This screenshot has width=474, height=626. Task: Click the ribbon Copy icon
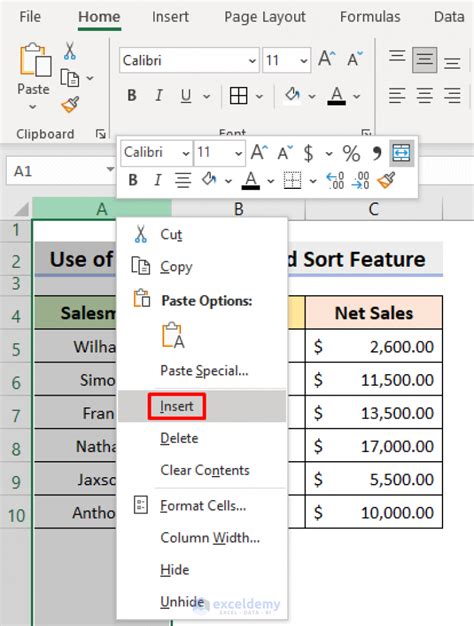69,78
